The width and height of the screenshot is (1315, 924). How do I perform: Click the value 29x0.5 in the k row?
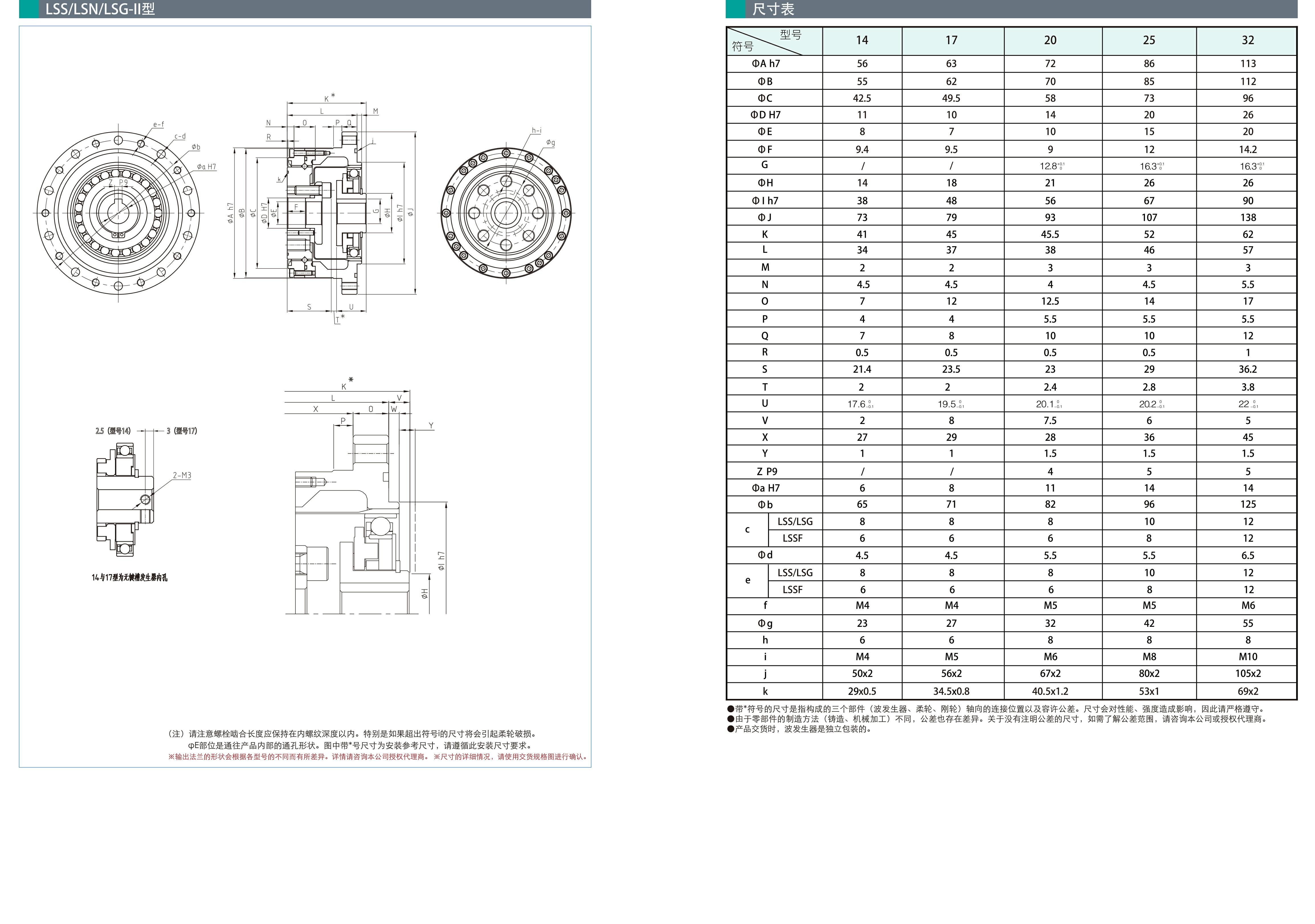(x=862, y=692)
